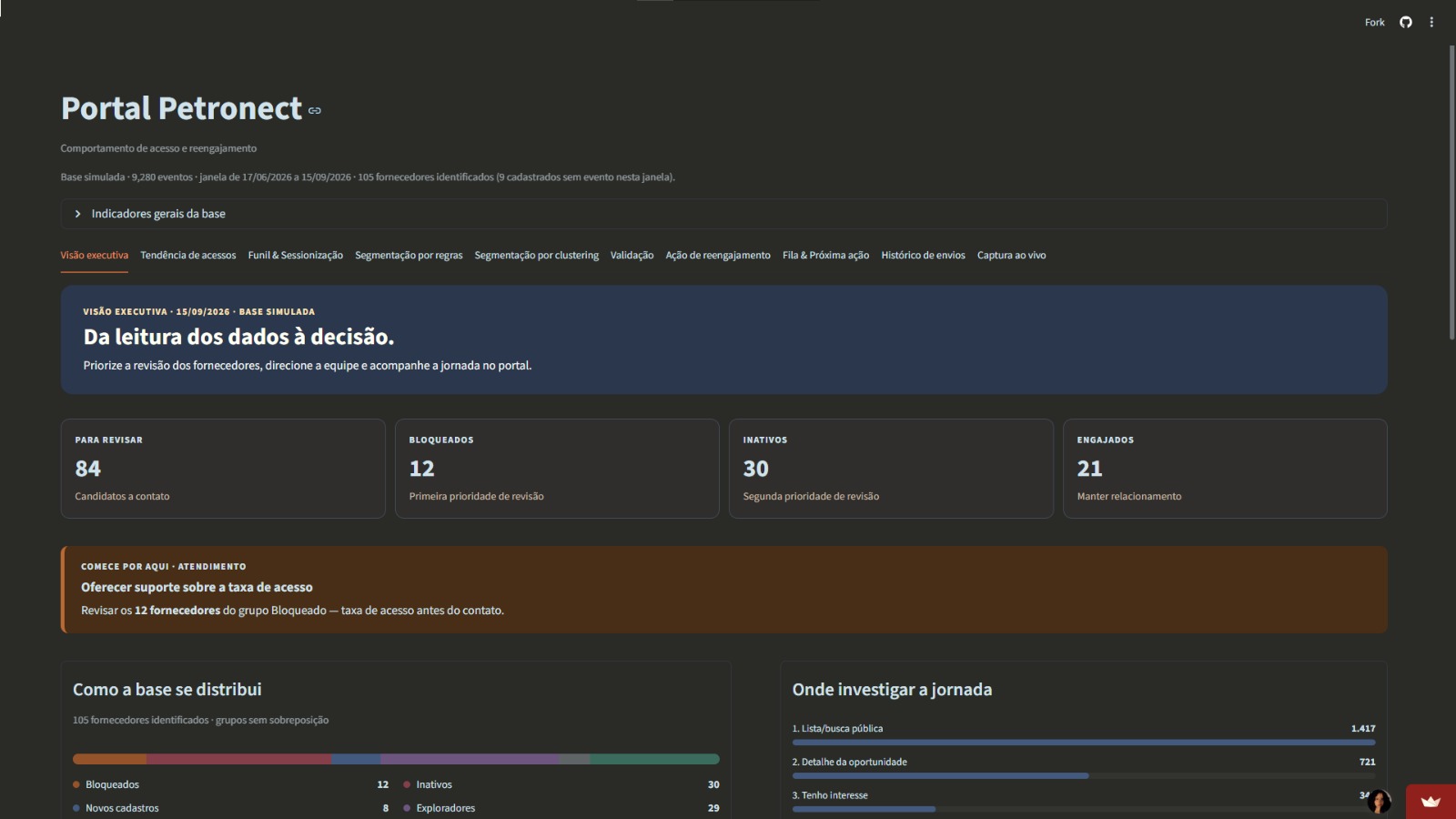Open the creator avatar profile

pos(1380,801)
